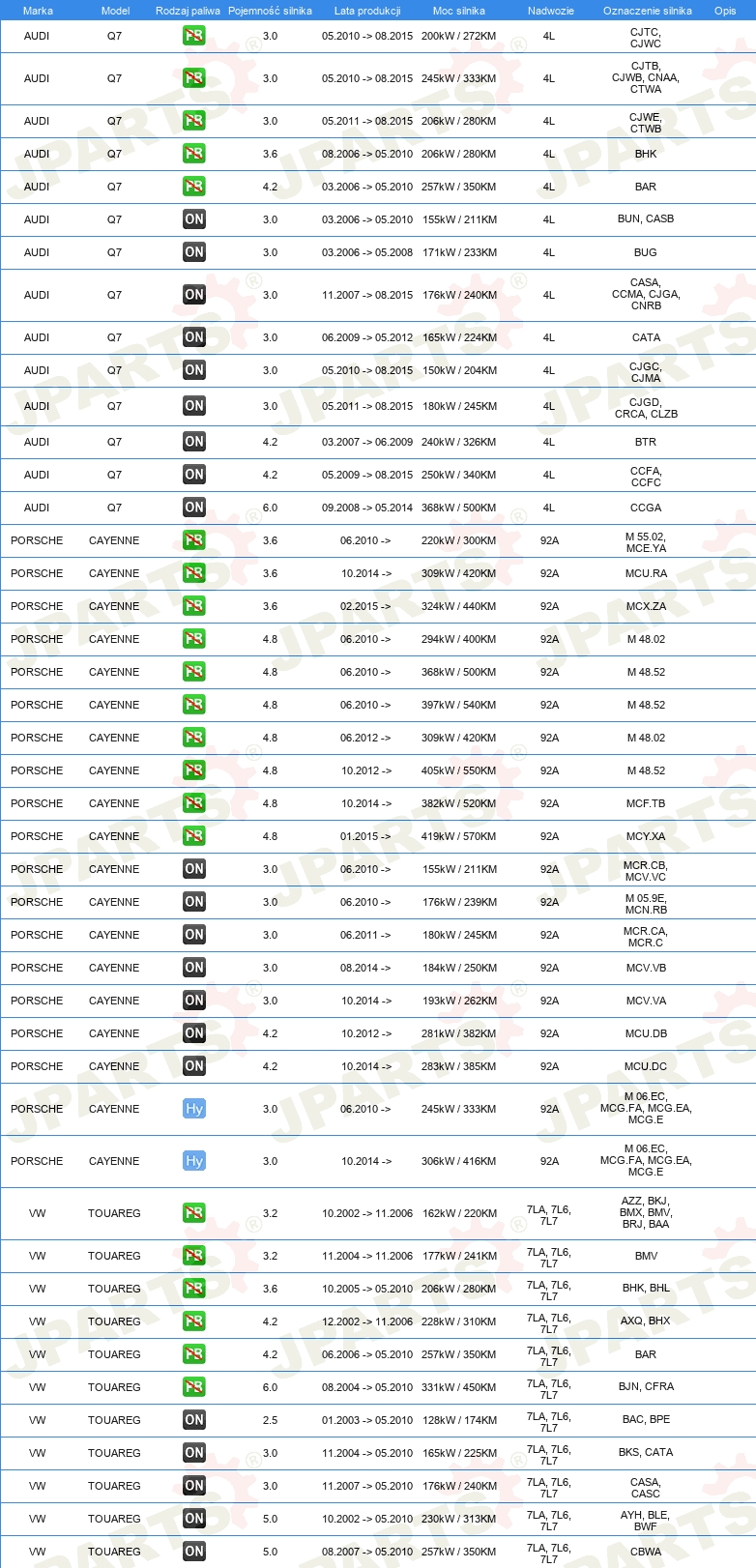This screenshot has width=756, height=1568.
Task: Click the production date 06.2011 ->
Action: click(x=365, y=935)
